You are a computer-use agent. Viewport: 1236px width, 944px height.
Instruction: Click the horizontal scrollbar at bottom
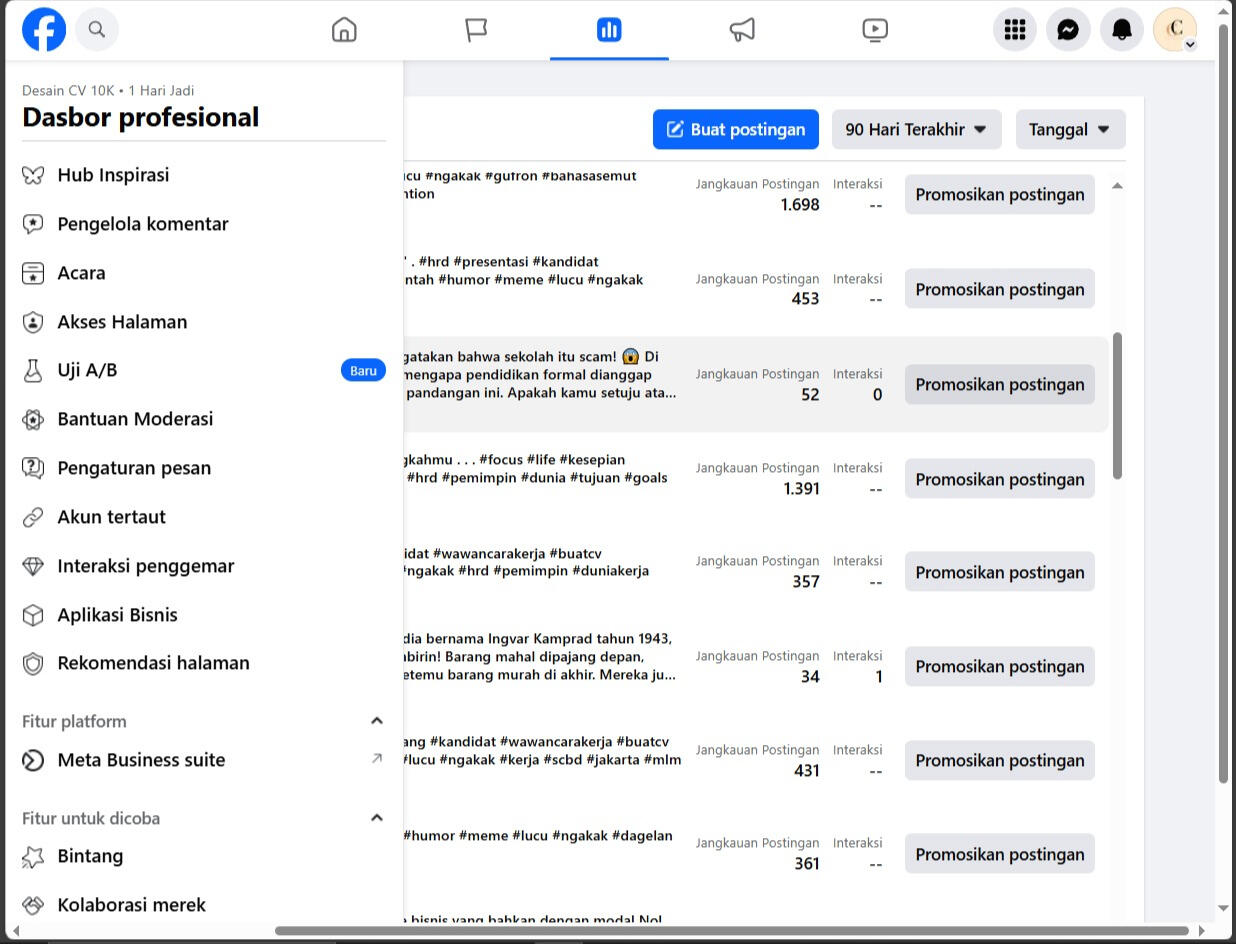[x=730, y=931]
